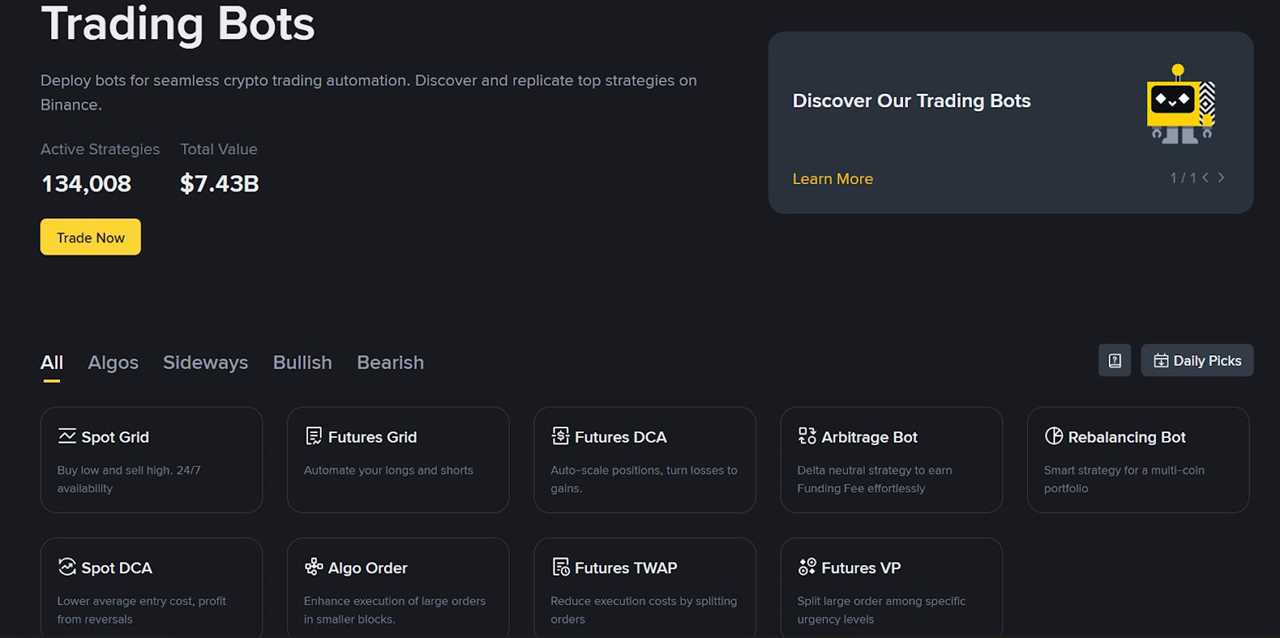Switch to the Bearish tab
1280x638 pixels.
[390, 362]
